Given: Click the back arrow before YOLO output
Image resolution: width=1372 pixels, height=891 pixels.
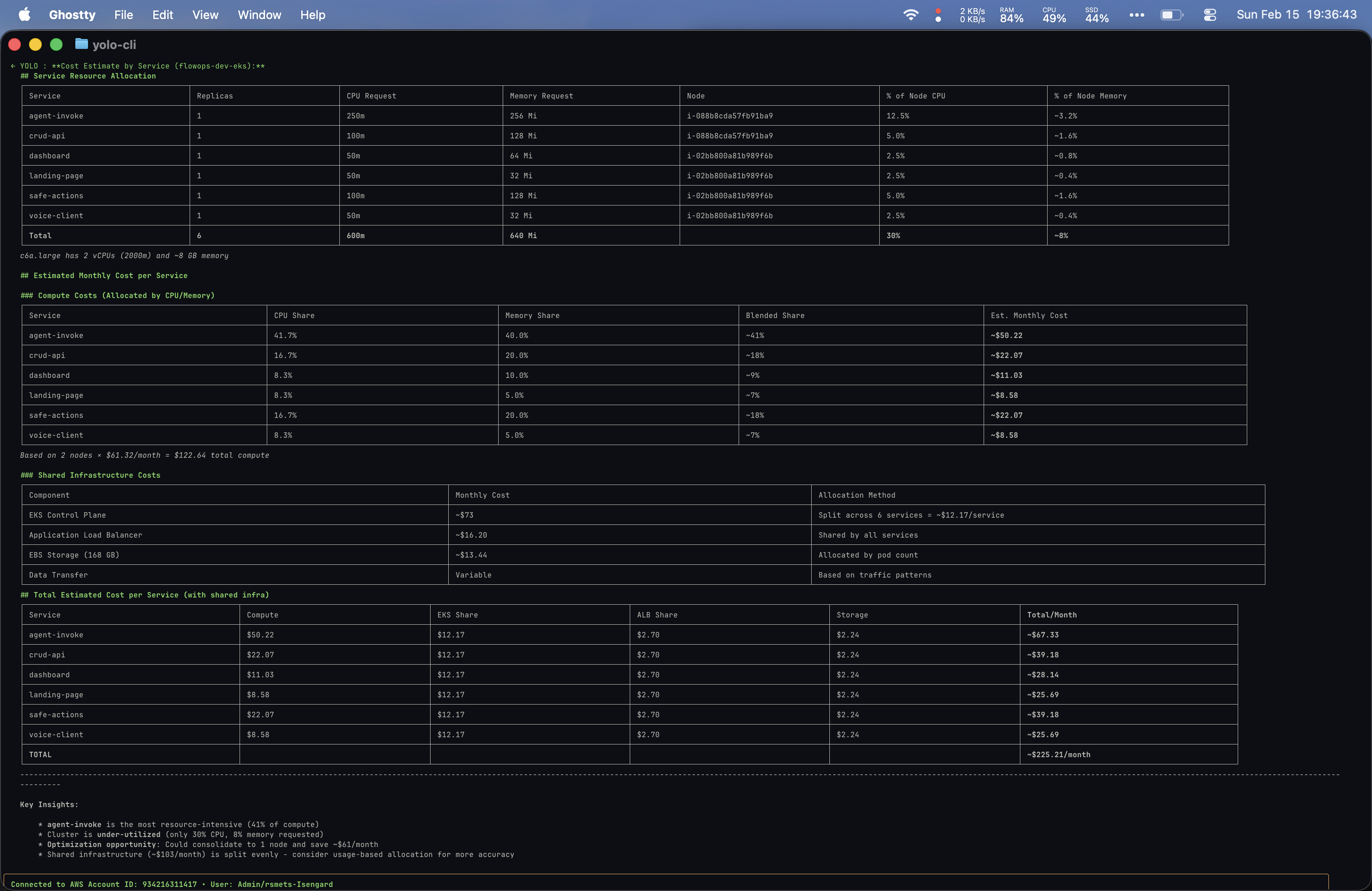Looking at the screenshot, I should coord(13,66).
